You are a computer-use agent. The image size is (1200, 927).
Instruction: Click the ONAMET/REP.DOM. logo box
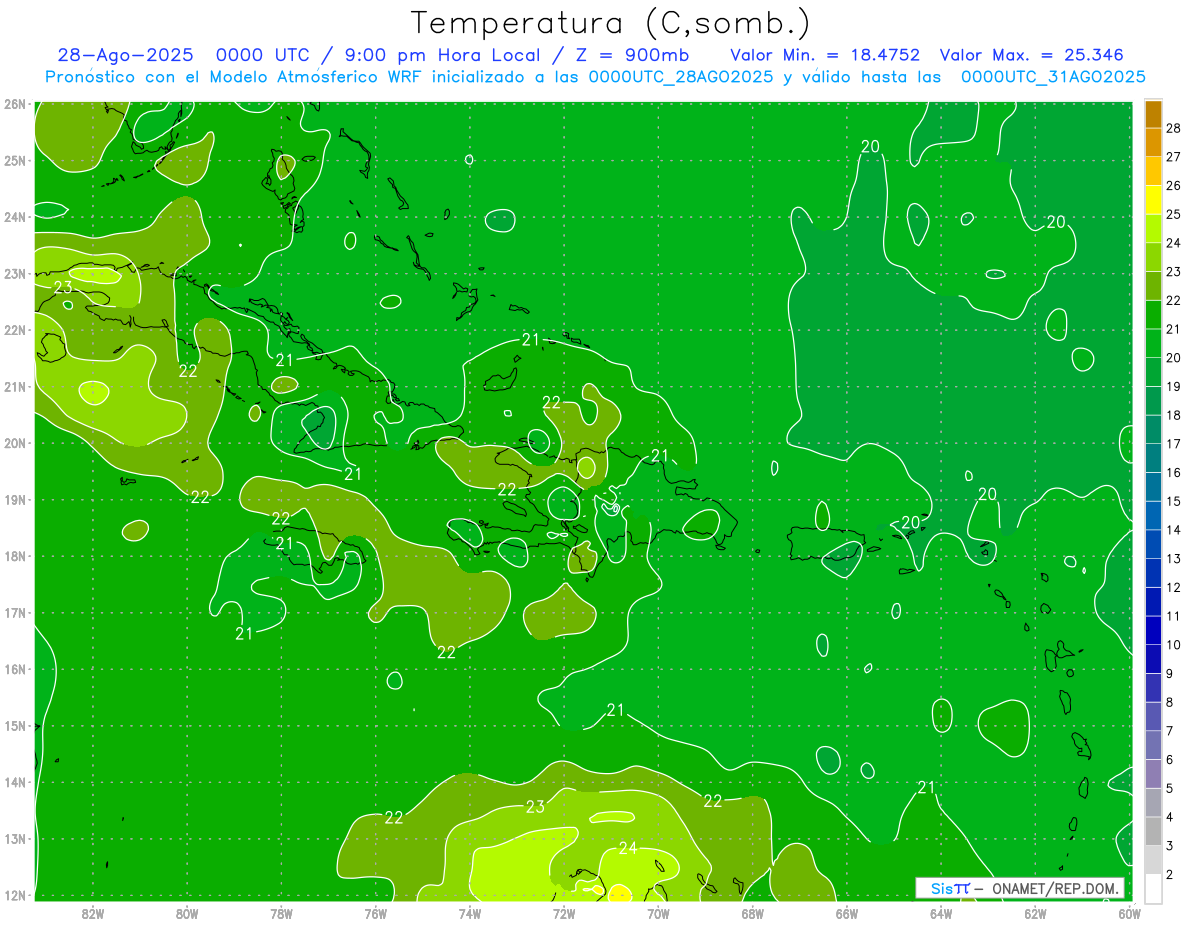(1020, 888)
